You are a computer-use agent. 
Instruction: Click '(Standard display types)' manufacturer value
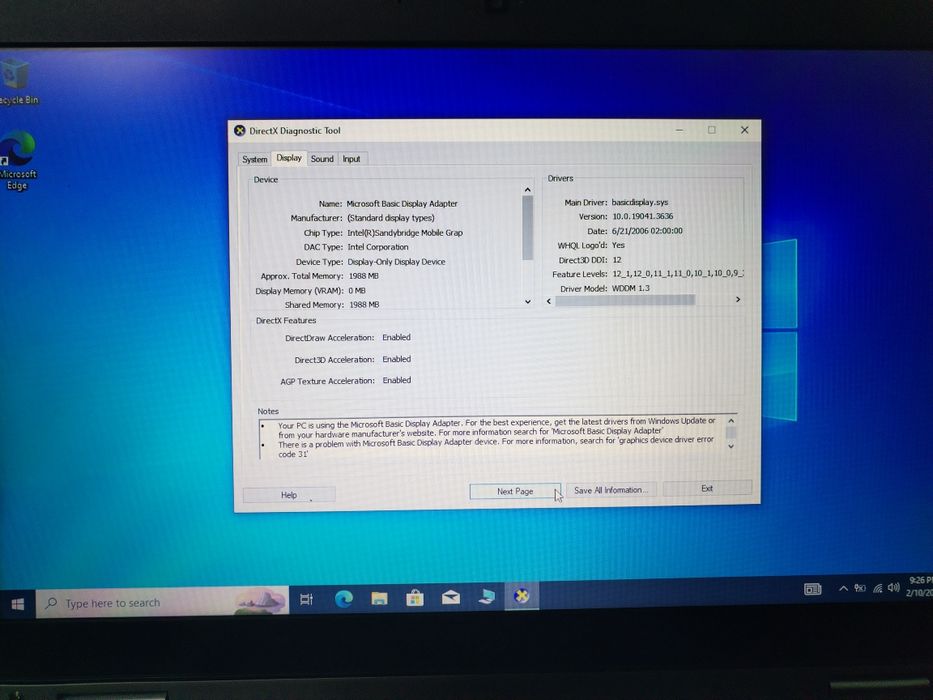point(391,218)
